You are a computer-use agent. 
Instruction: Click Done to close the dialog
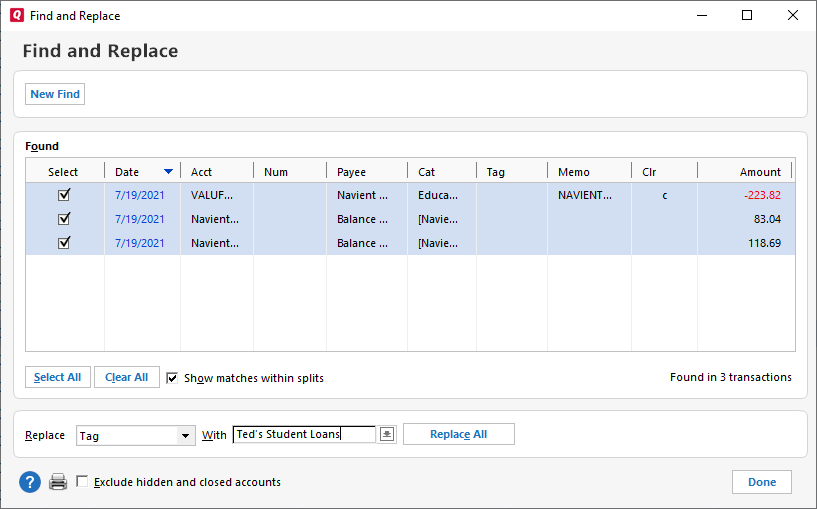click(x=761, y=482)
